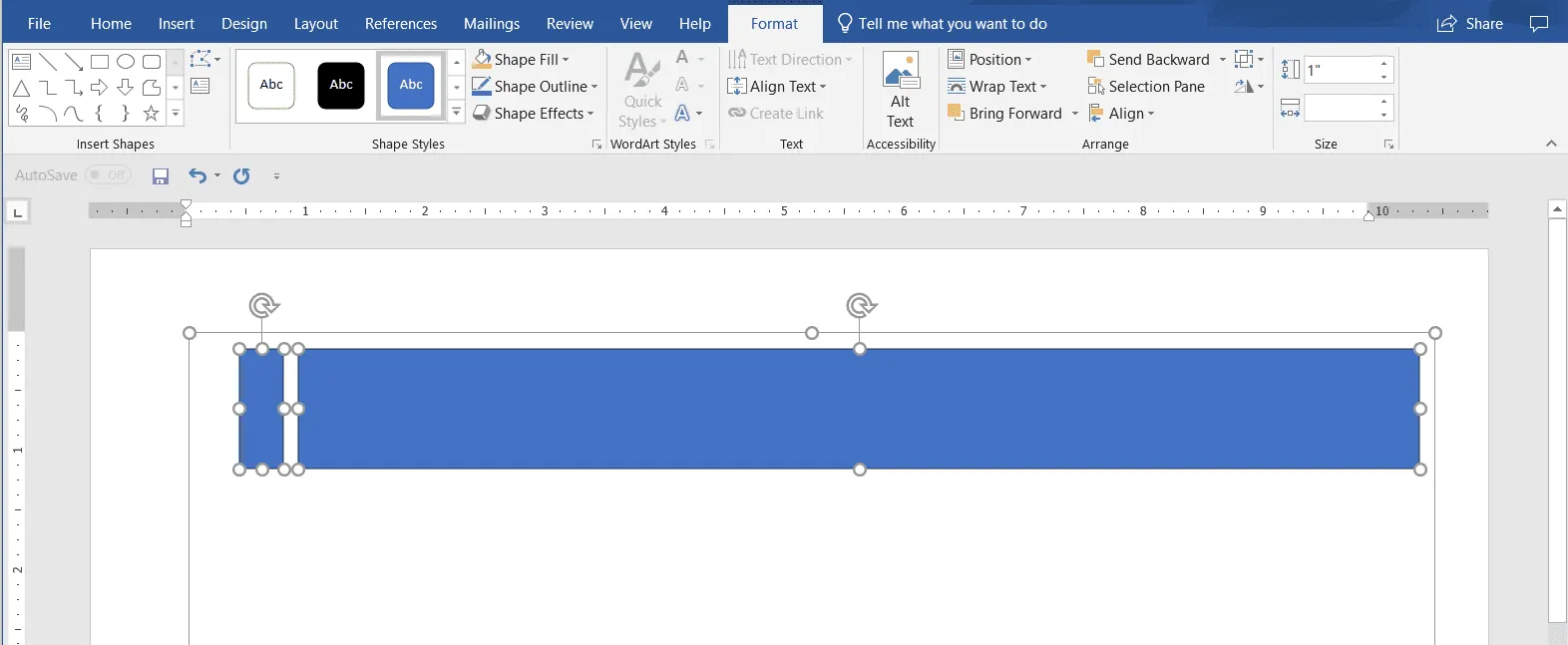This screenshot has height=645, width=1568.
Task: Click the Undo arrow icon
Action: click(197, 176)
